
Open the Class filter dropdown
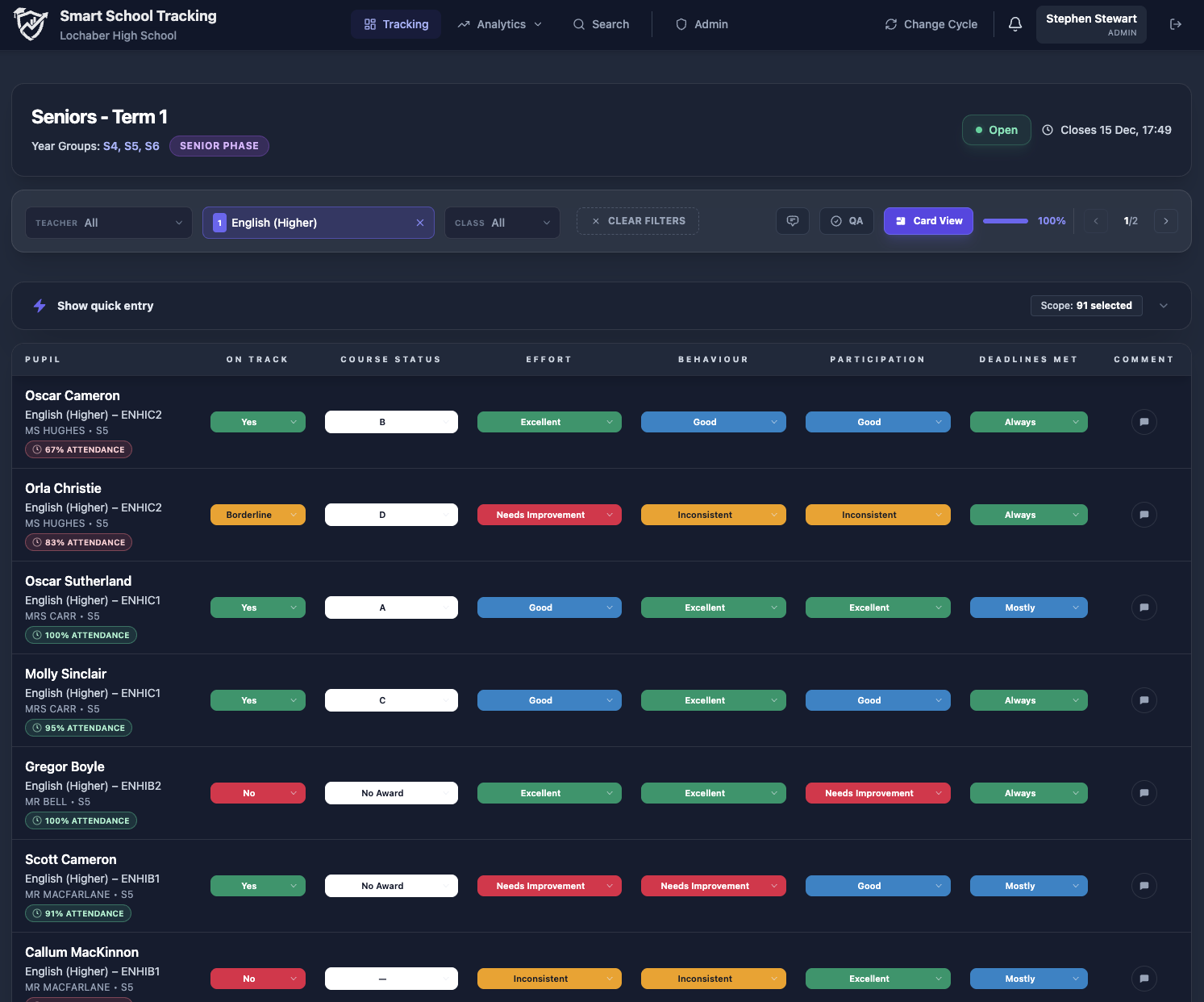point(502,223)
